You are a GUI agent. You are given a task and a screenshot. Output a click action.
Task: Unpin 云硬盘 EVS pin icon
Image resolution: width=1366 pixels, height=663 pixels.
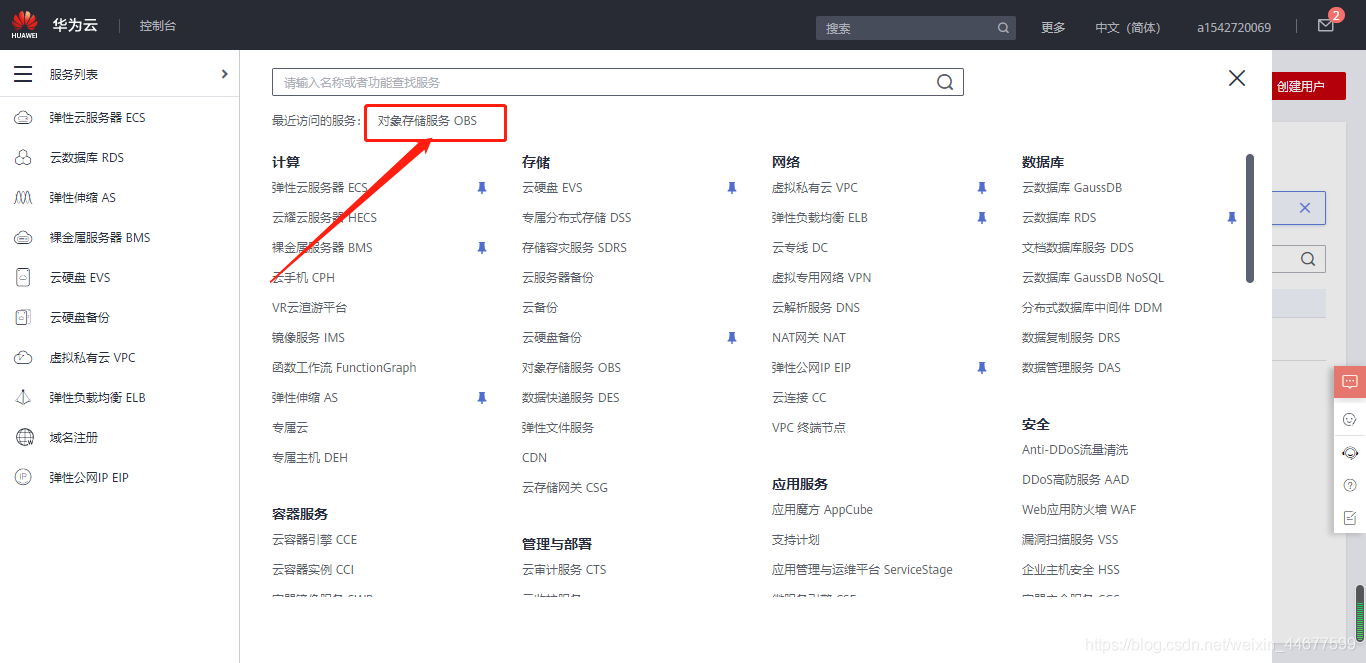tap(731, 187)
